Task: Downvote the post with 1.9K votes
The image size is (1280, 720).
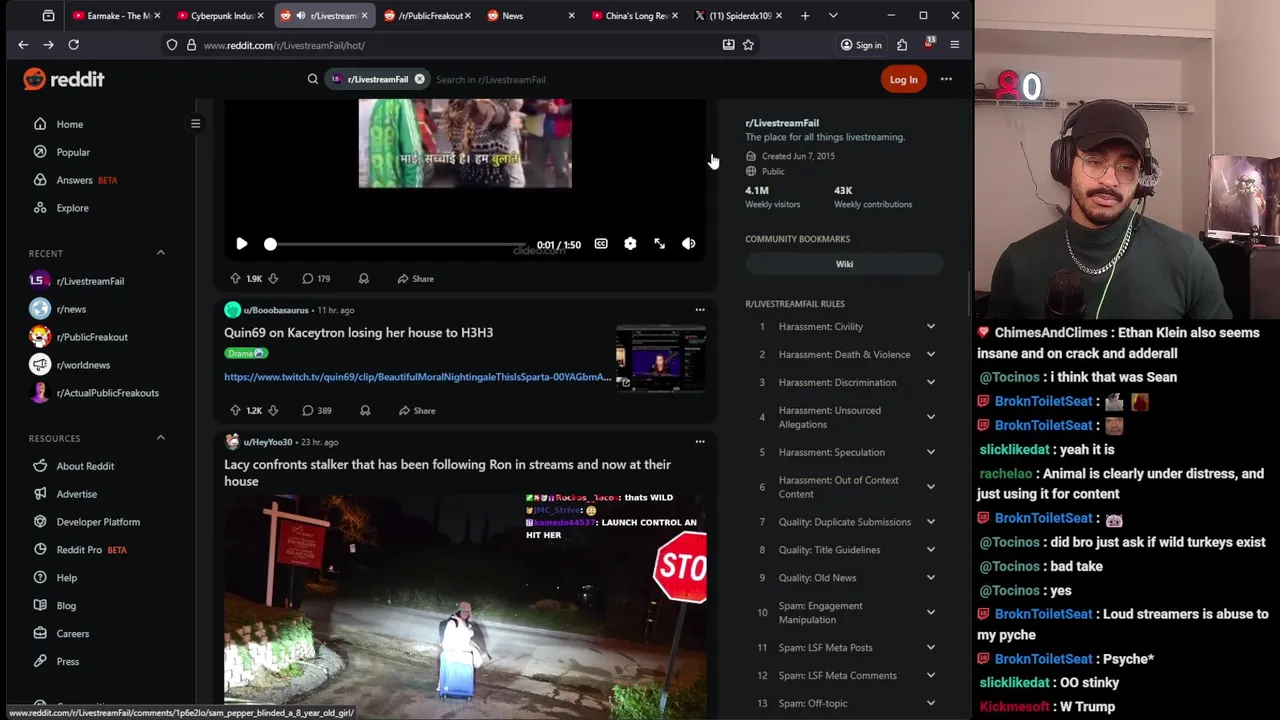Action: pyautogui.click(x=272, y=279)
